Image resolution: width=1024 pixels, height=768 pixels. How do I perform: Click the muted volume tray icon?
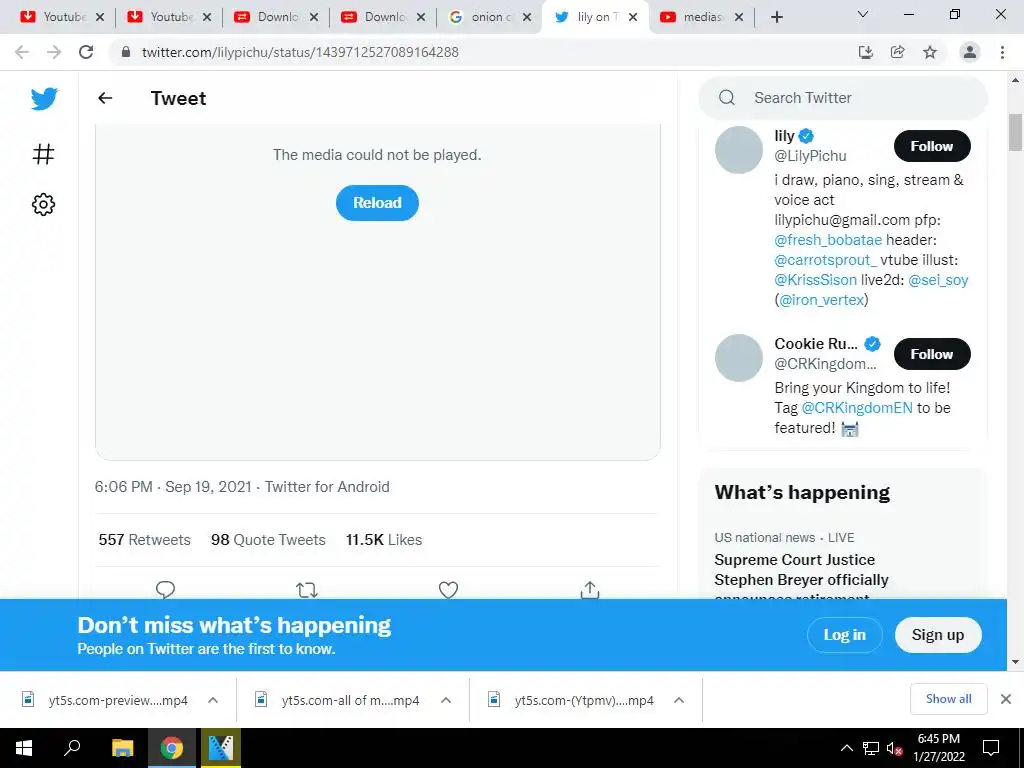pyautogui.click(x=894, y=748)
